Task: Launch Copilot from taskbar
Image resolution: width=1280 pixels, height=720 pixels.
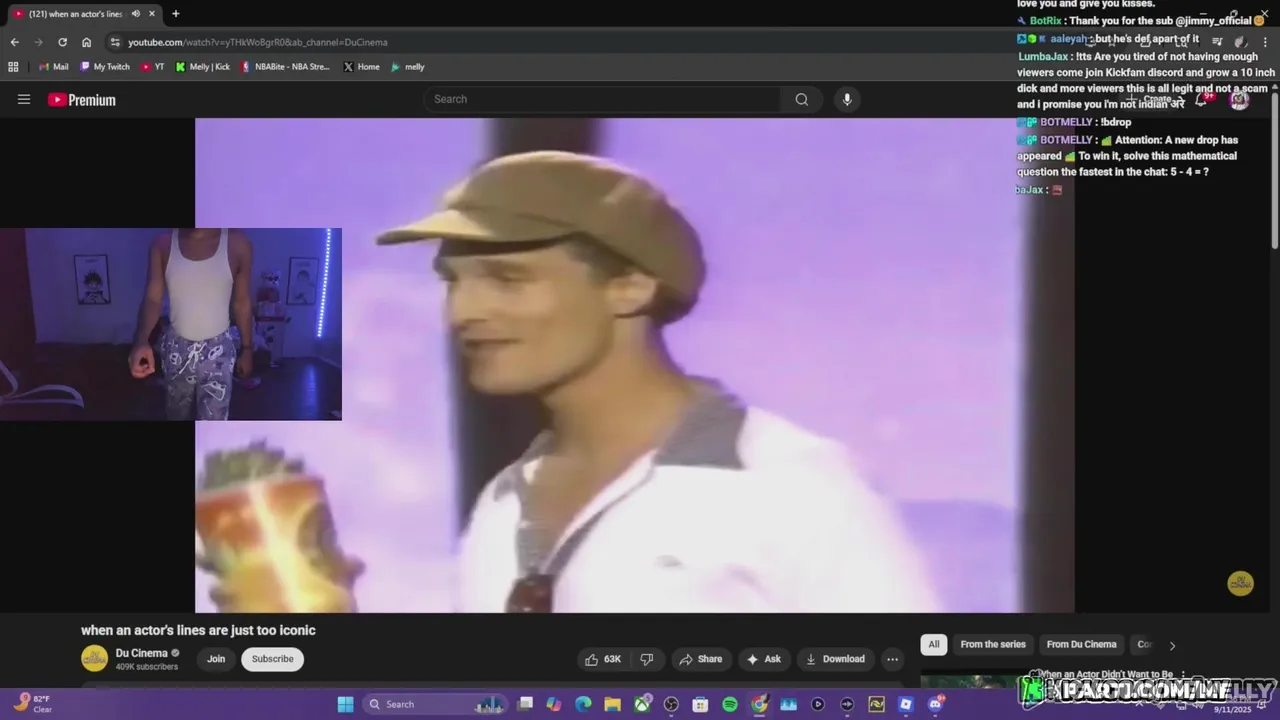Action: coord(554,704)
